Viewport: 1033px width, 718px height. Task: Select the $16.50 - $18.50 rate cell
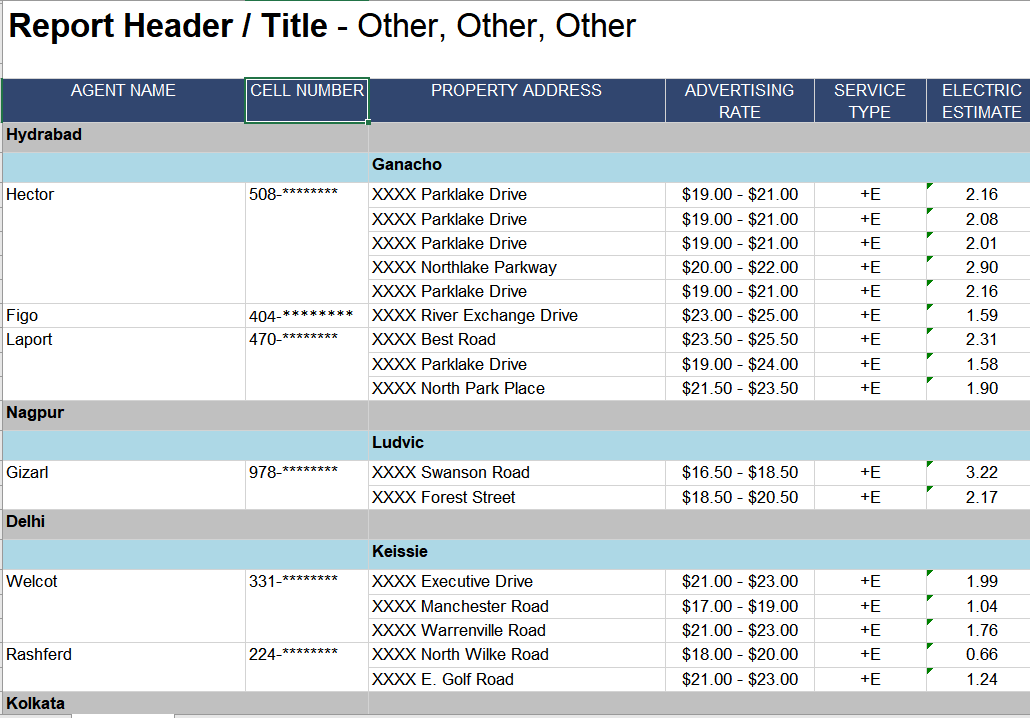tap(739, 472)
